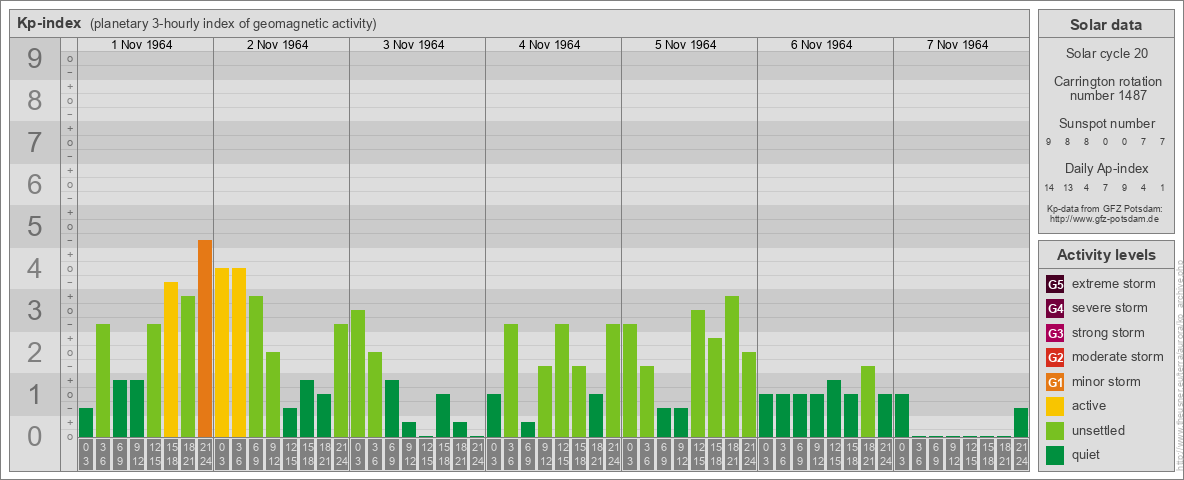The height and width of the screenshot is (480, 1184).
Task: Click the '4 Nov 1964' date header
Action: pyautogui.click(x=550, y=45)
